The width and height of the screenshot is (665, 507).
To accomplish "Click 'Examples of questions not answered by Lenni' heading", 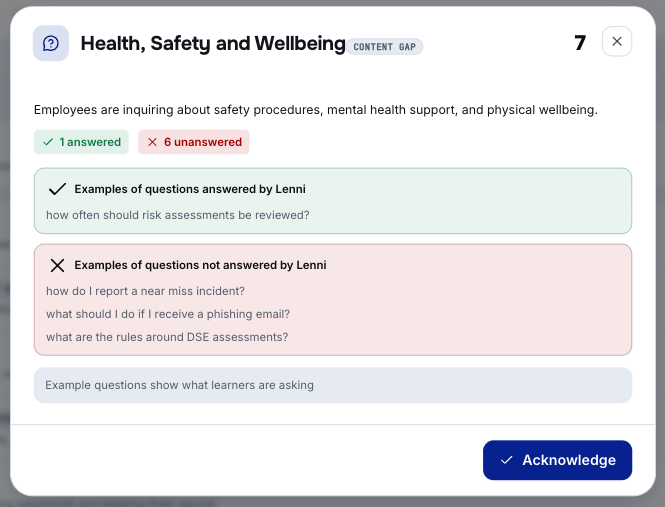I will click(201, 265).
